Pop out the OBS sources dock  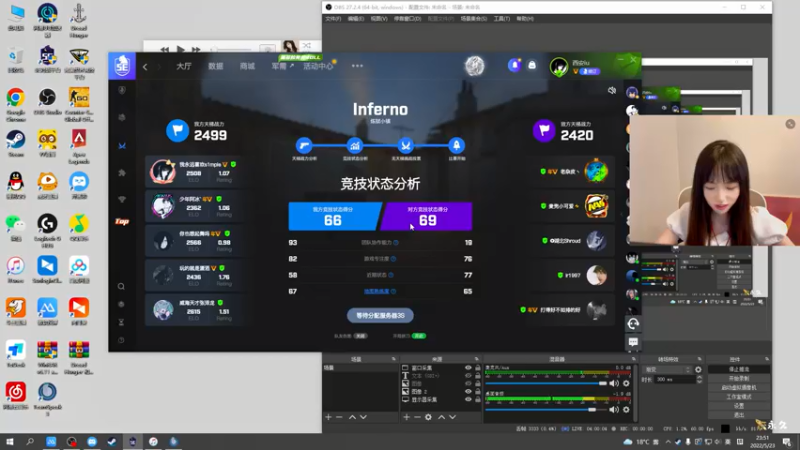pyautogui.click(x=477, y=359)
